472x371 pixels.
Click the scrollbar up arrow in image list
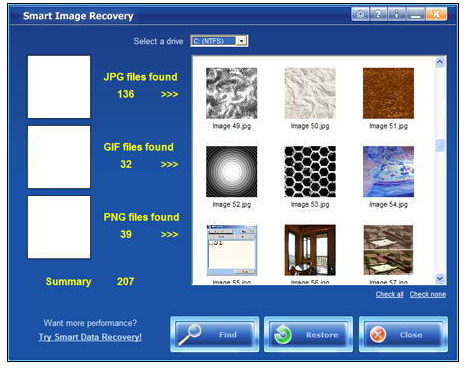tap(440, 62)
